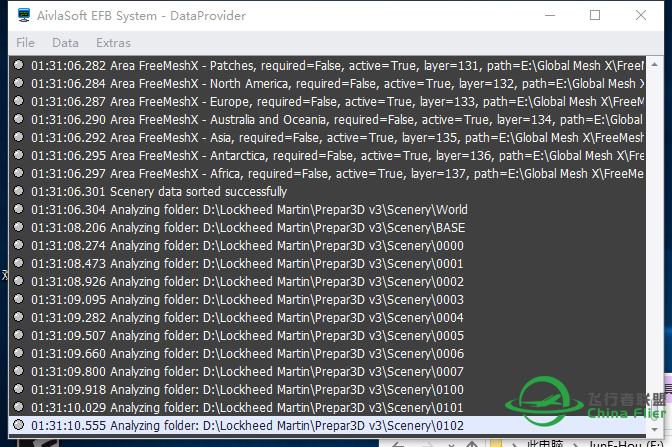The height and width of the screenshot is (447, 672).
Task: Click the bullet icon of the Scenery\0007 entry
Action: [x=18, y=371]
